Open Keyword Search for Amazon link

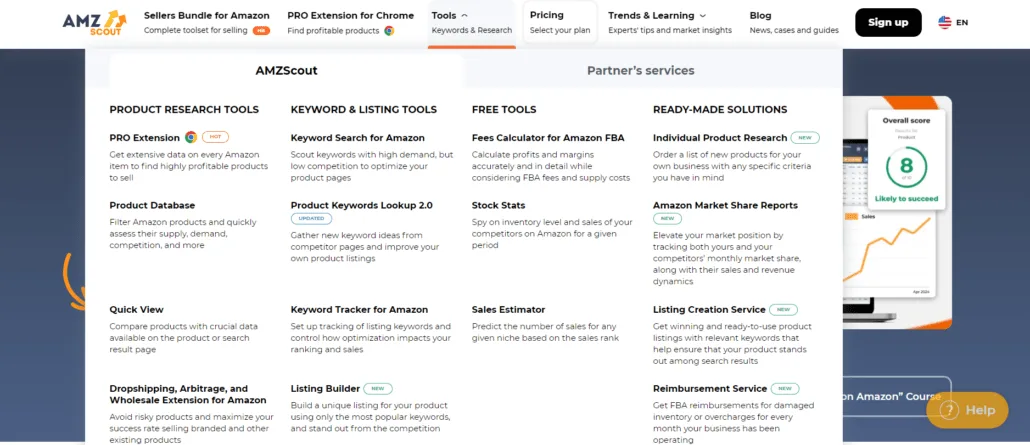[357, 137]
